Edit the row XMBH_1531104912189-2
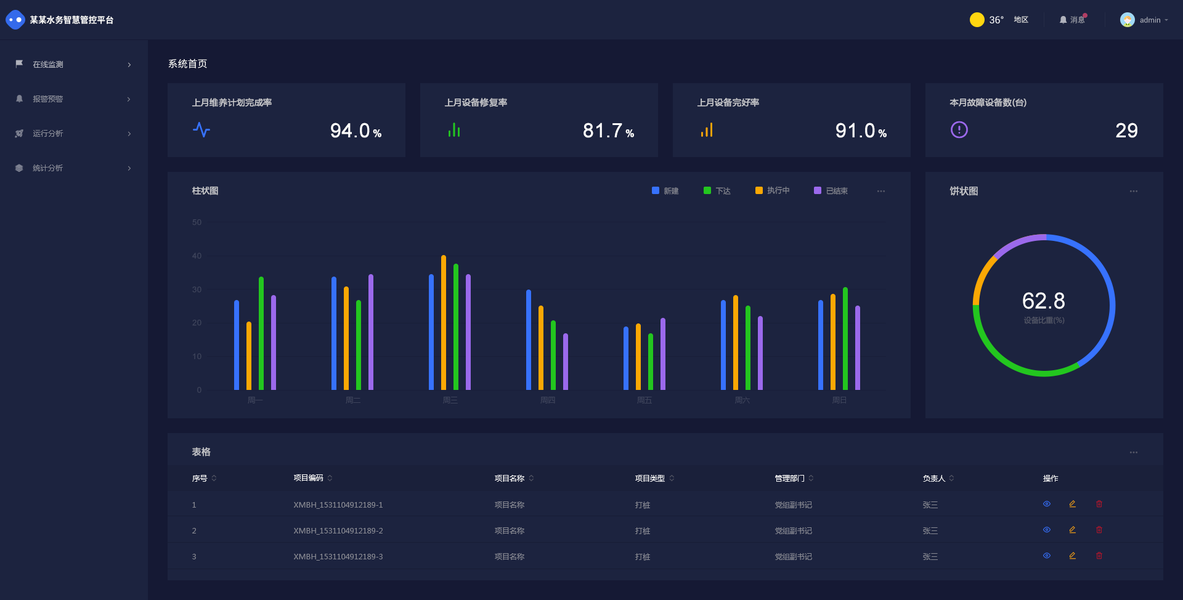The image size is (1183, 600). pyautogui.click(x=1072, y=530)
